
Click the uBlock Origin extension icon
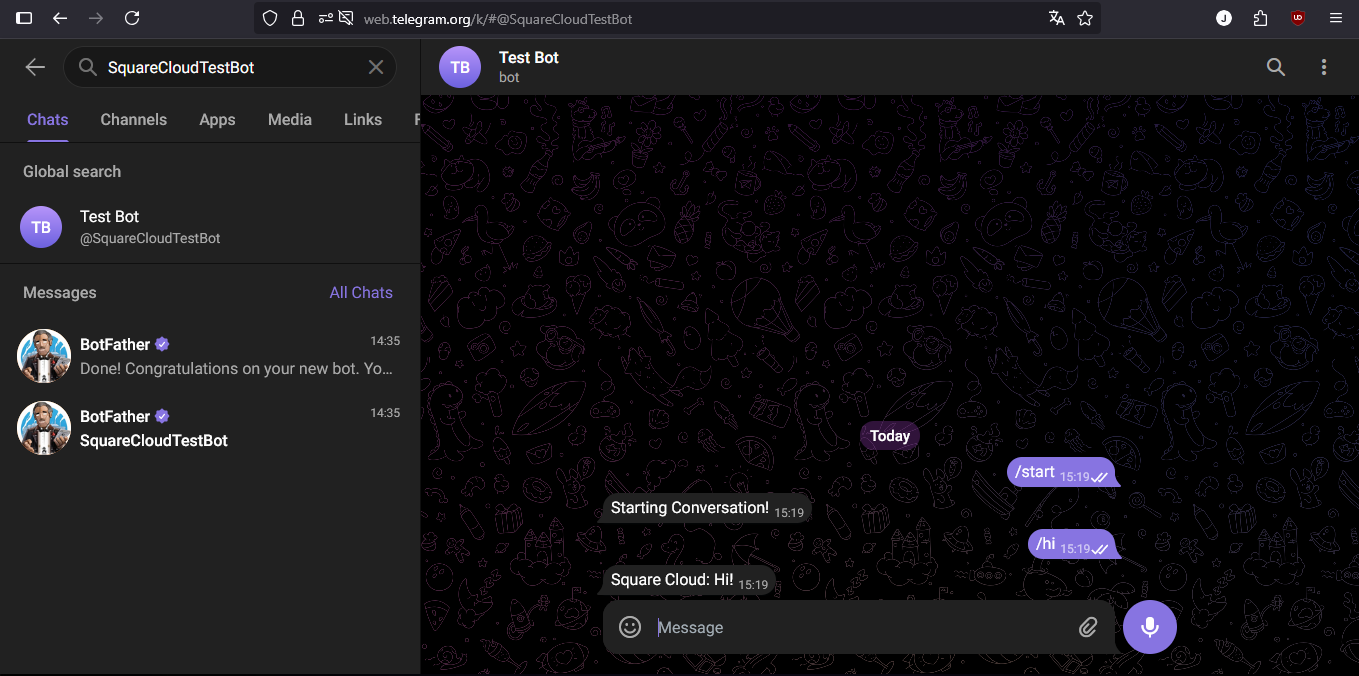(1298, 18)
